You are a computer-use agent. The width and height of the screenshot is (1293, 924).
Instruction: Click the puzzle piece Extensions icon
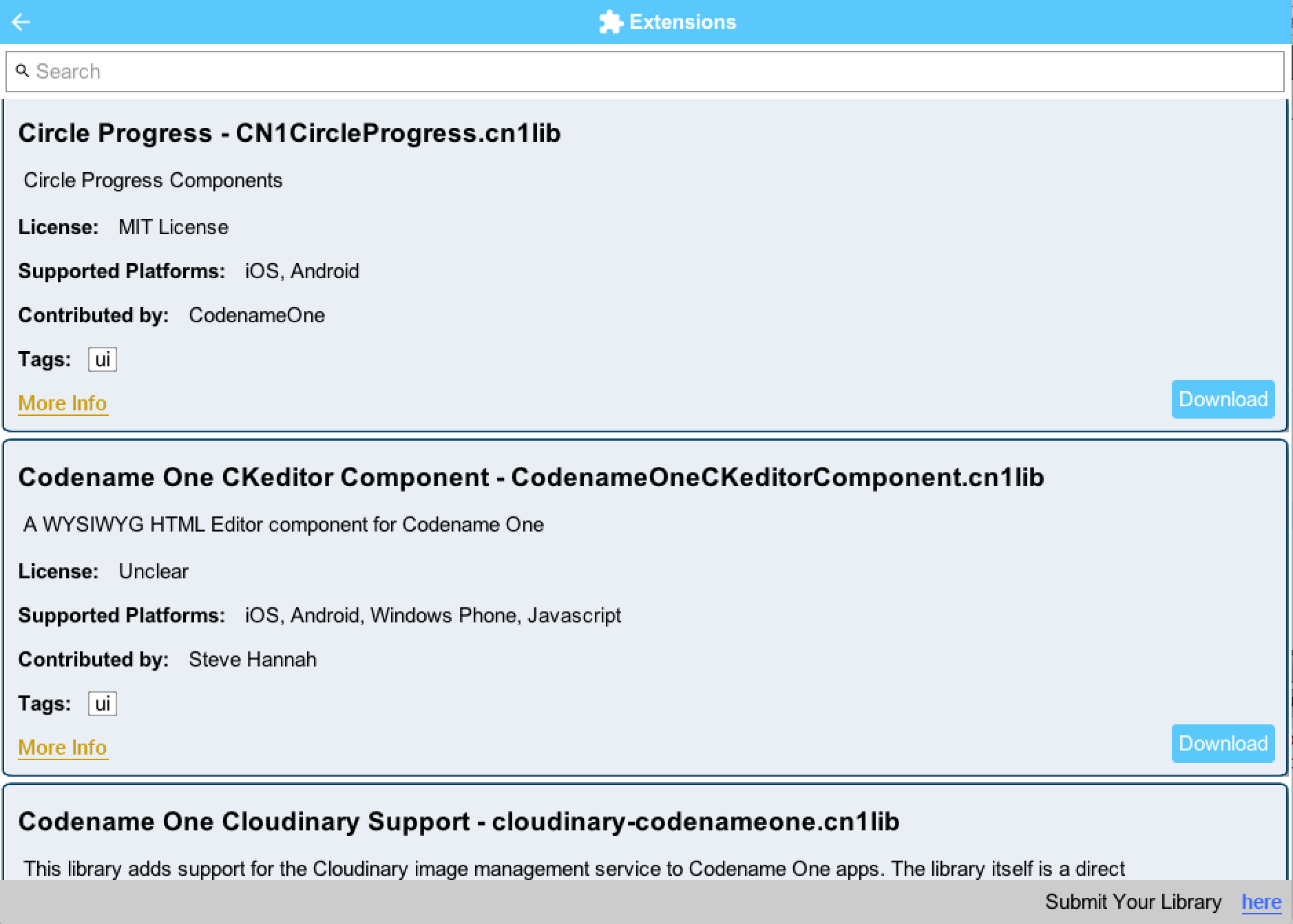610,21
